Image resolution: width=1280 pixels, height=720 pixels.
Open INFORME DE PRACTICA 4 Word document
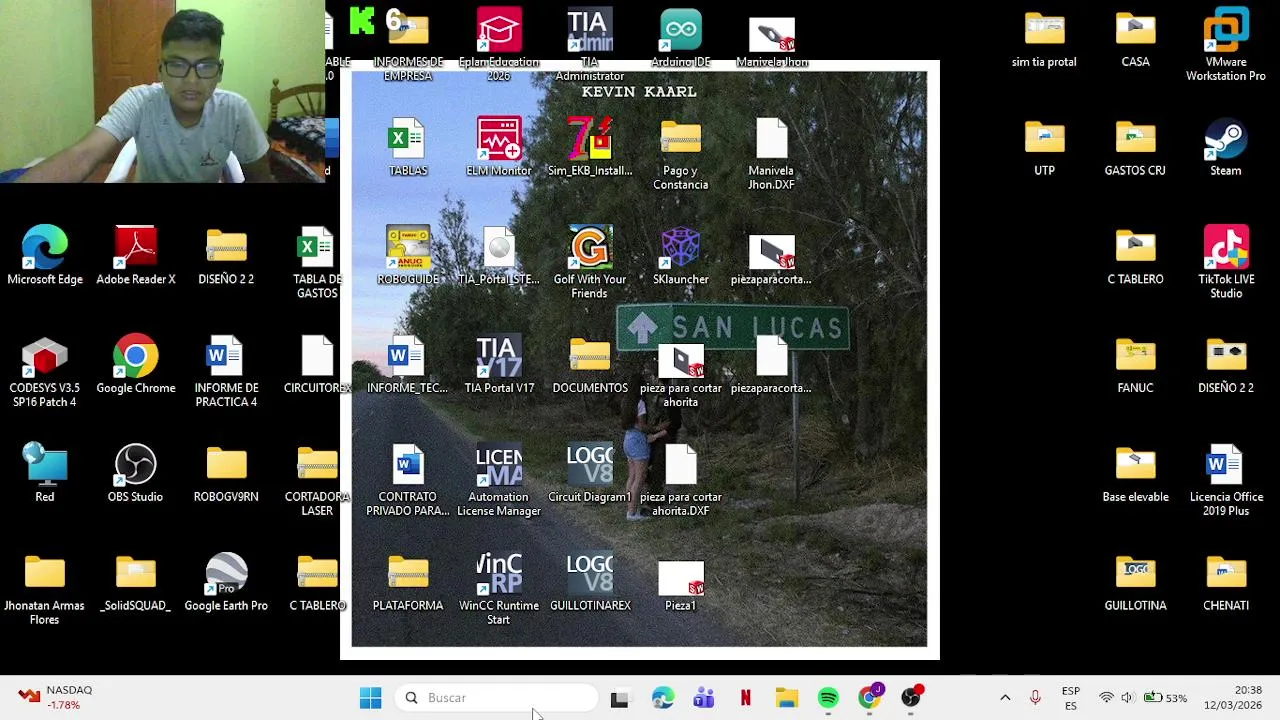coord(226,372)
